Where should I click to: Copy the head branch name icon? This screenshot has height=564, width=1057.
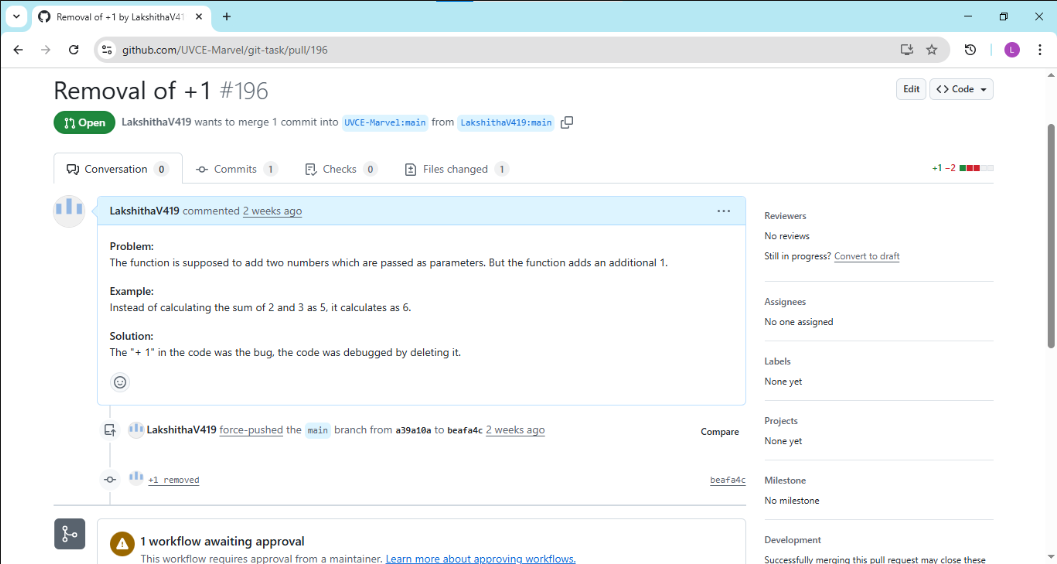click(x=567, y=122)
